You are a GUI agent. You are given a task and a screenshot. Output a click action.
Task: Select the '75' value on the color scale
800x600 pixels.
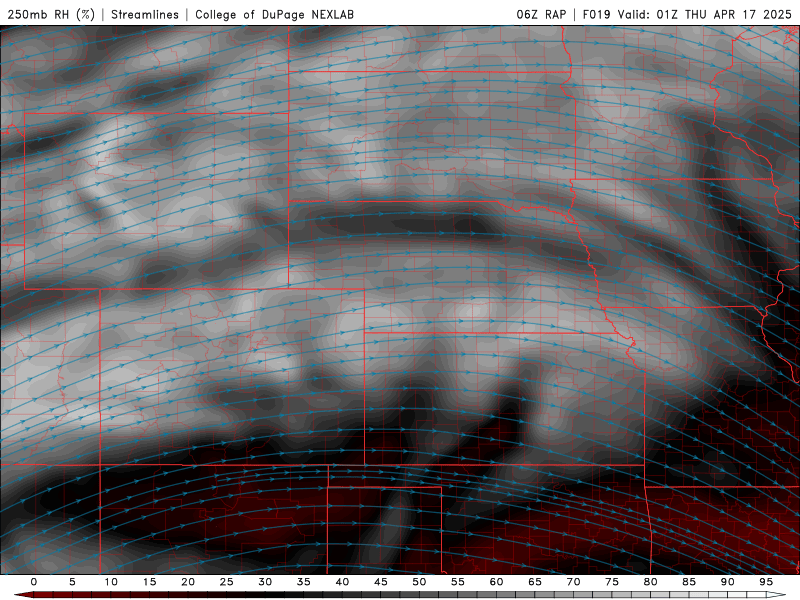pyautogui.click(x=612, y=582)
